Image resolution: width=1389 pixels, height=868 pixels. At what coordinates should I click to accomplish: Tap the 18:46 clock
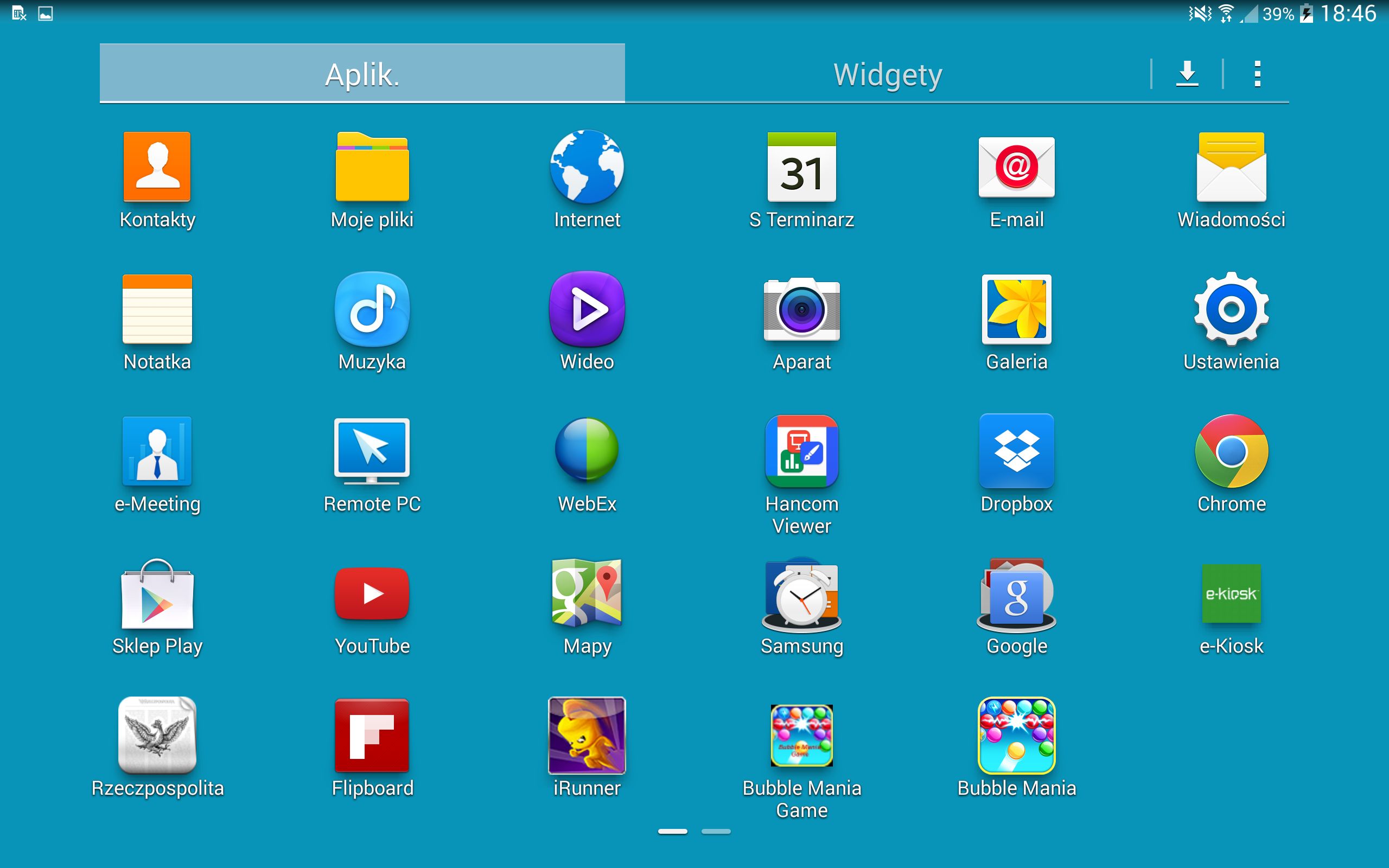click(x=1348, y=13)
